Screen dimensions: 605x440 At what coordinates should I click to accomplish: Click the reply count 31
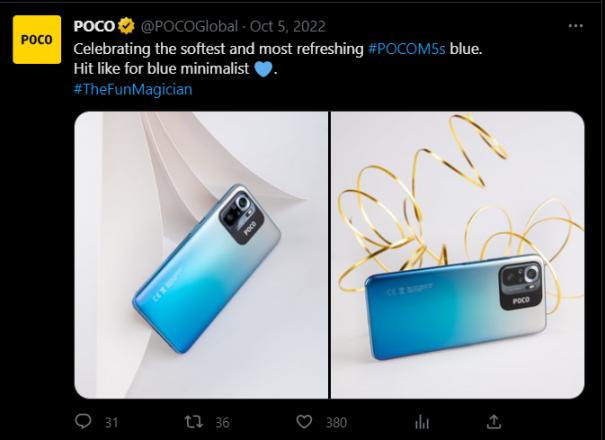(x=112, y=423)
